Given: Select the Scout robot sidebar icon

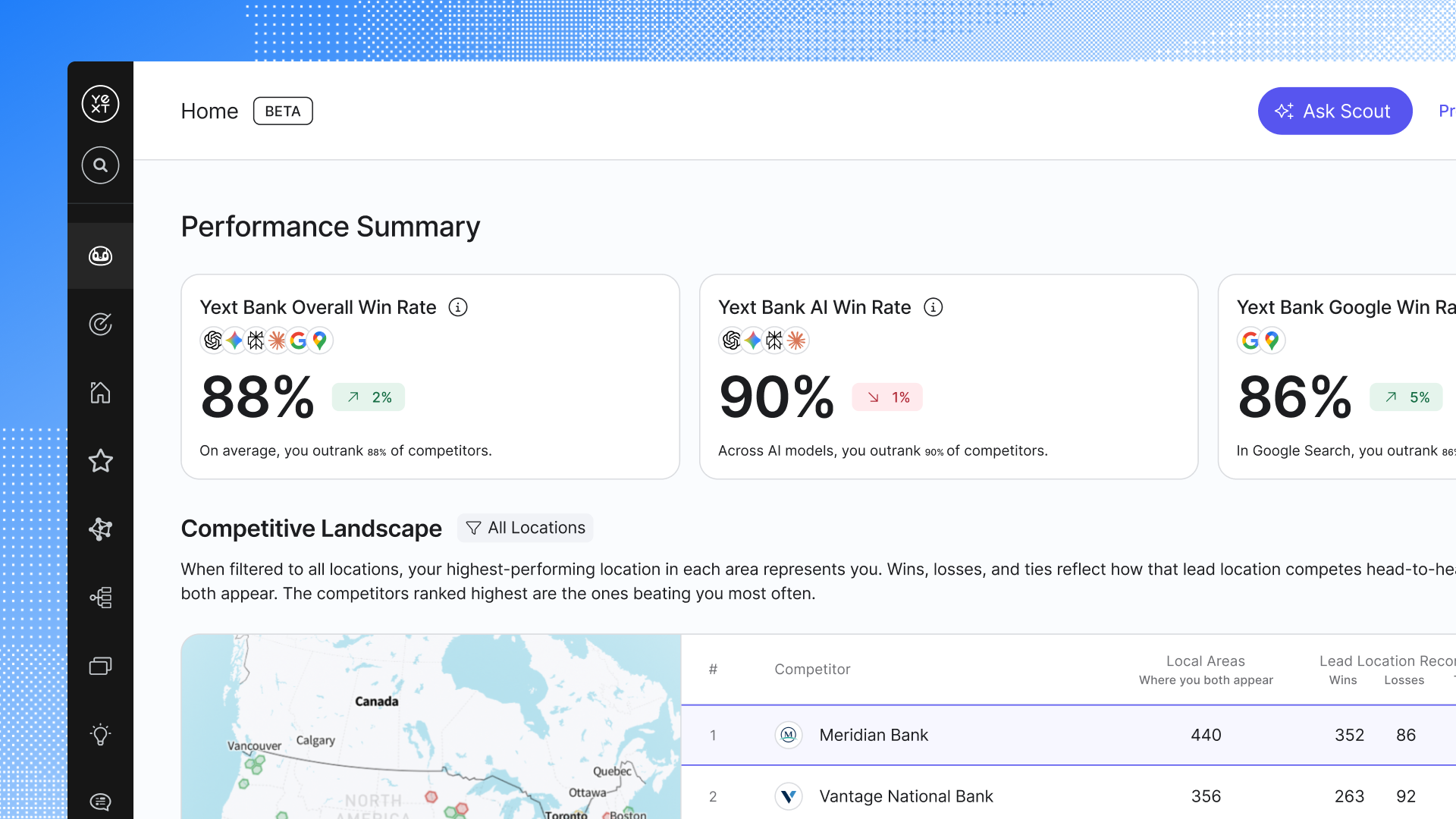Looking at the screenshot, I should pyautogui.click(x=100, y=256).
